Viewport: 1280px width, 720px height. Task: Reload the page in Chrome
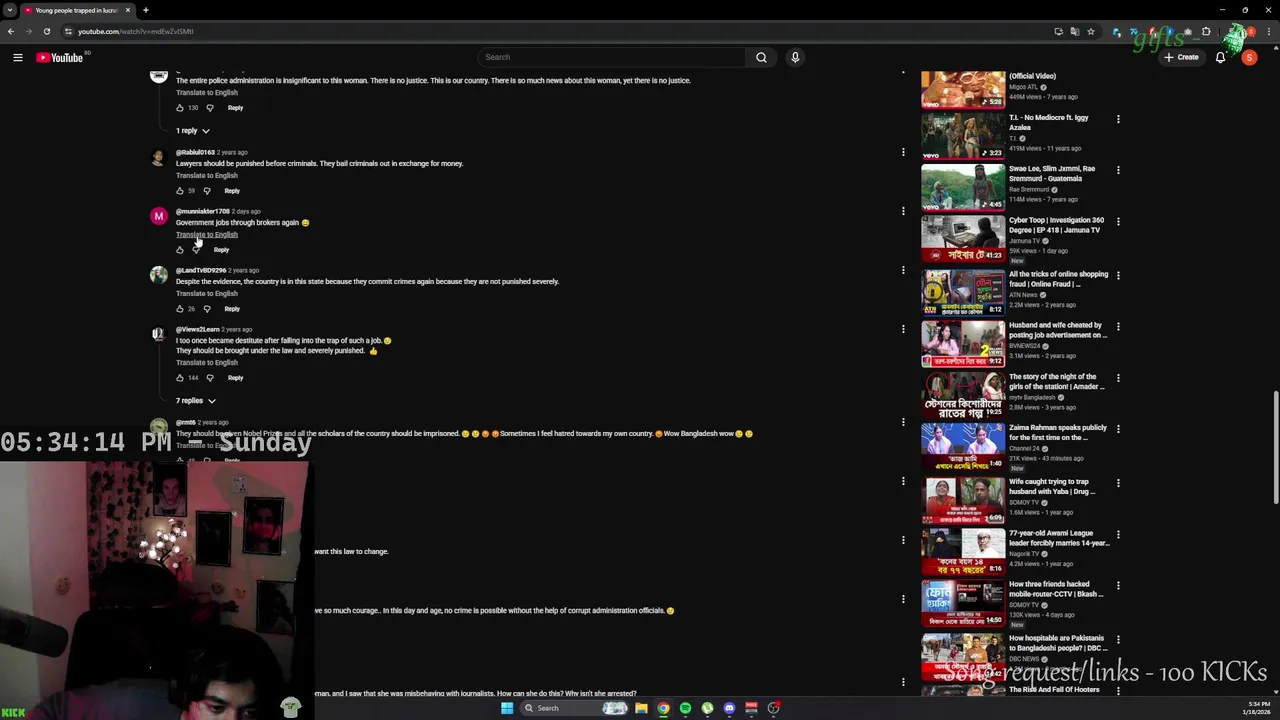[x=46, y=31]
